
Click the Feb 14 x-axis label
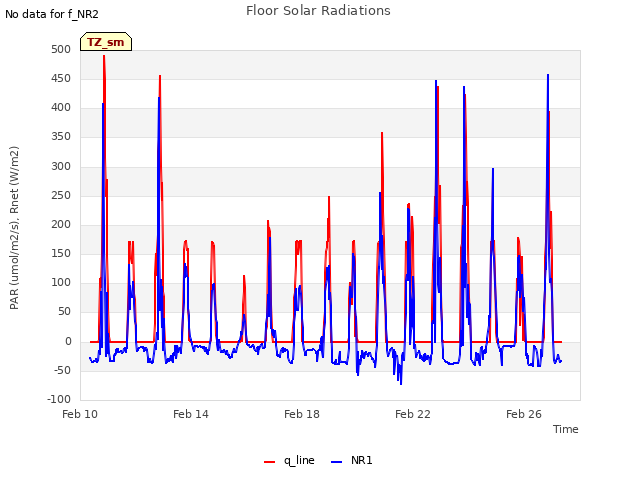(191, 414)
